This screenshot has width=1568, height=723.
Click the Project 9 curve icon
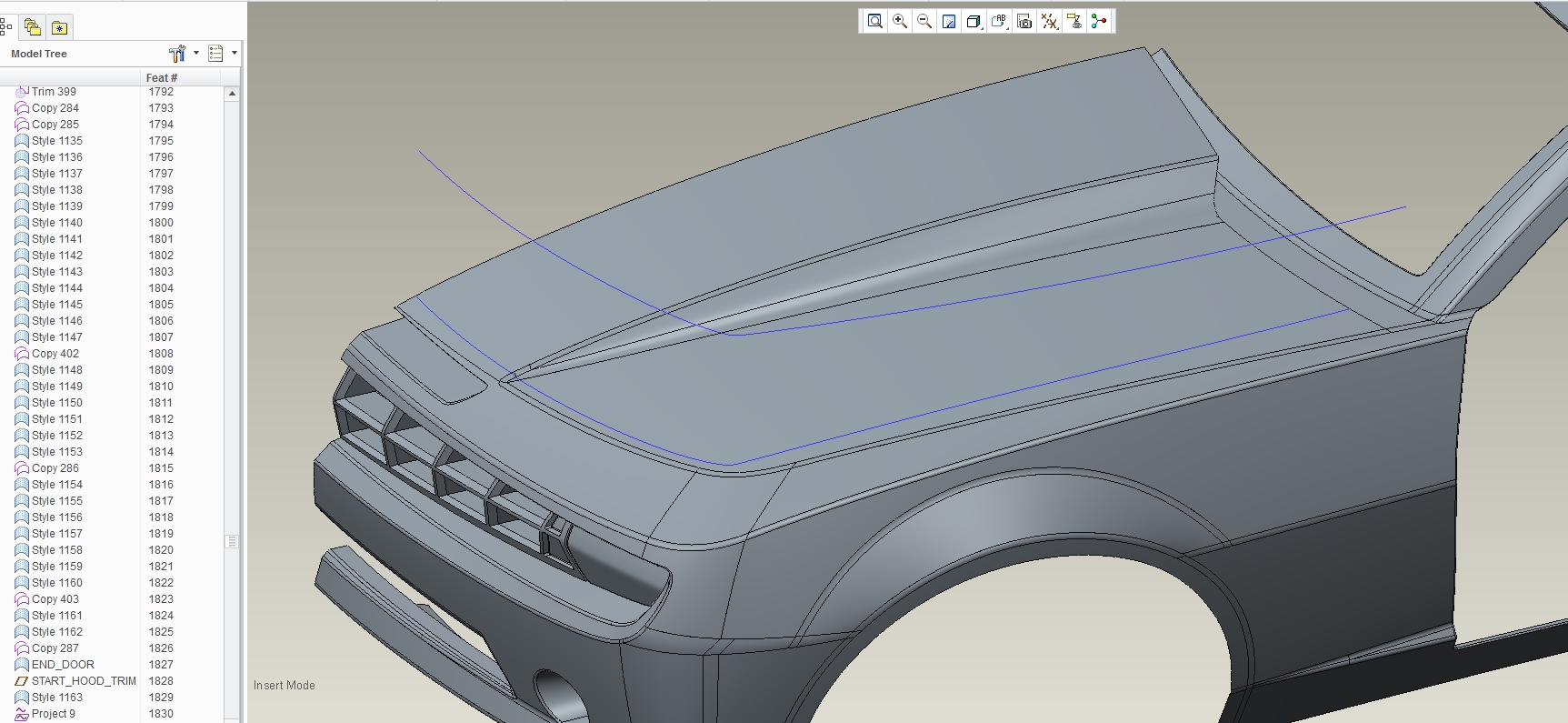pos(22,714)
